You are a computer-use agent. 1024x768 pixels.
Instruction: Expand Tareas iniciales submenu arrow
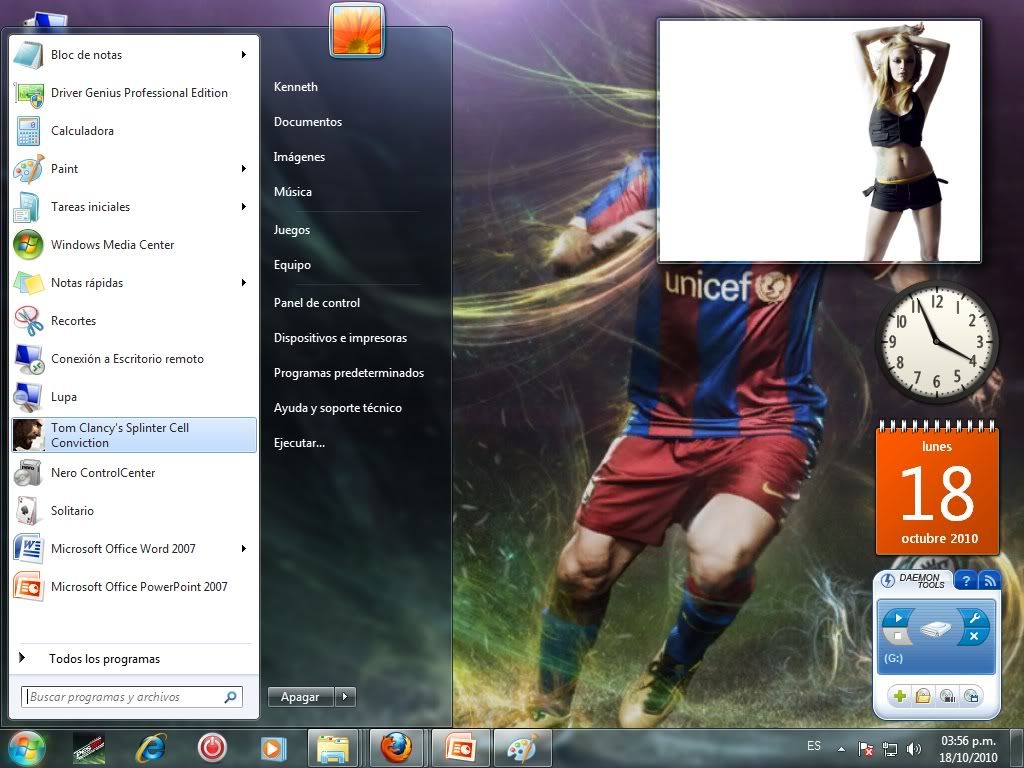pyautogui.click(x=244, y=206)
